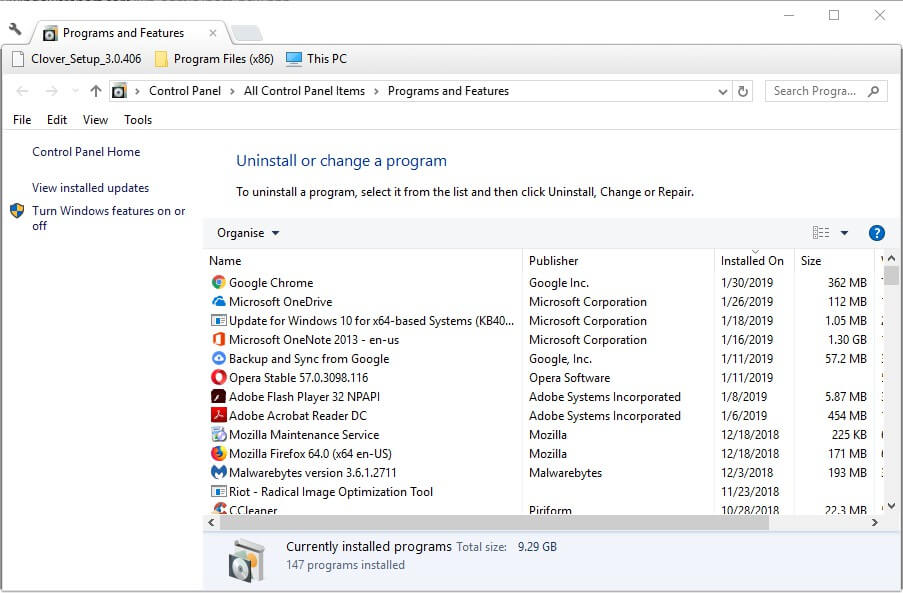Close the Programs and Features tab
This screenshot has height=593, width=903.
click(x=213, y=33)
